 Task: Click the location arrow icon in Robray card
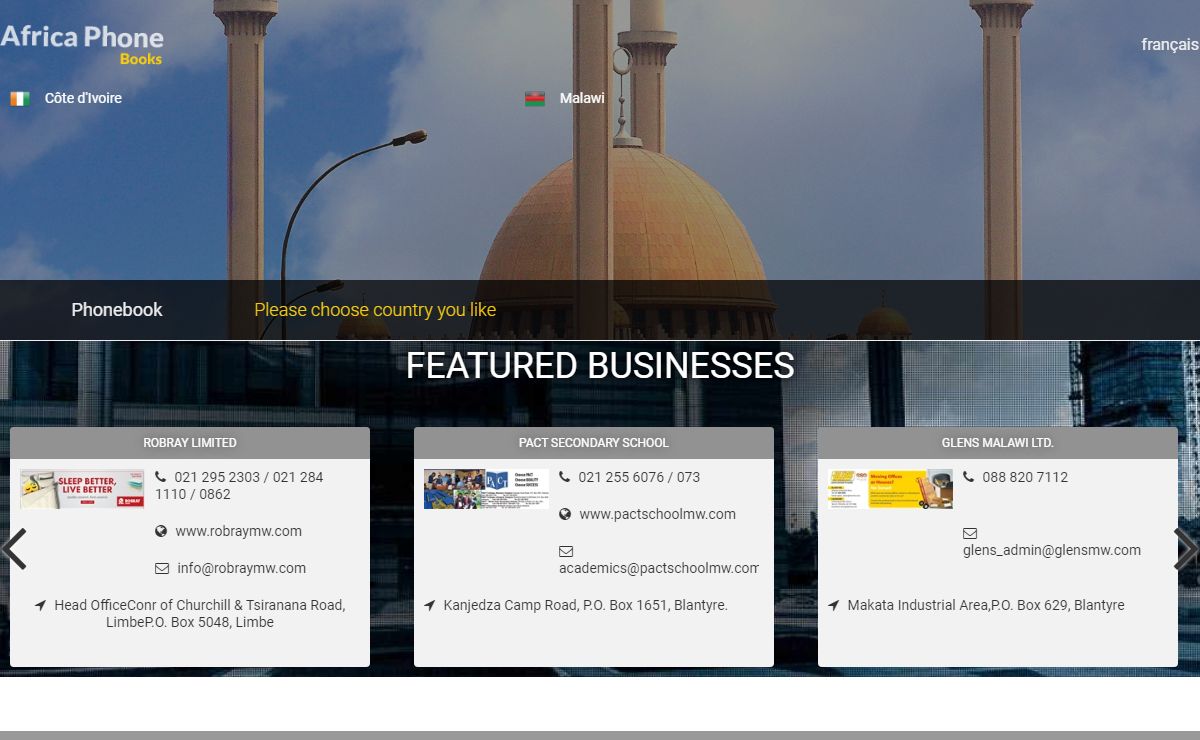pyautogui.click(x=40, y=605)
